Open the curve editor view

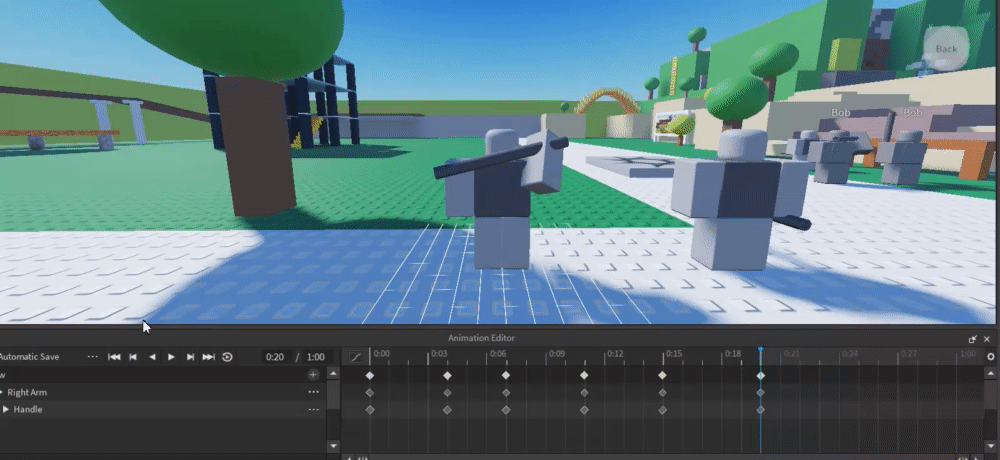pos(356,357)
